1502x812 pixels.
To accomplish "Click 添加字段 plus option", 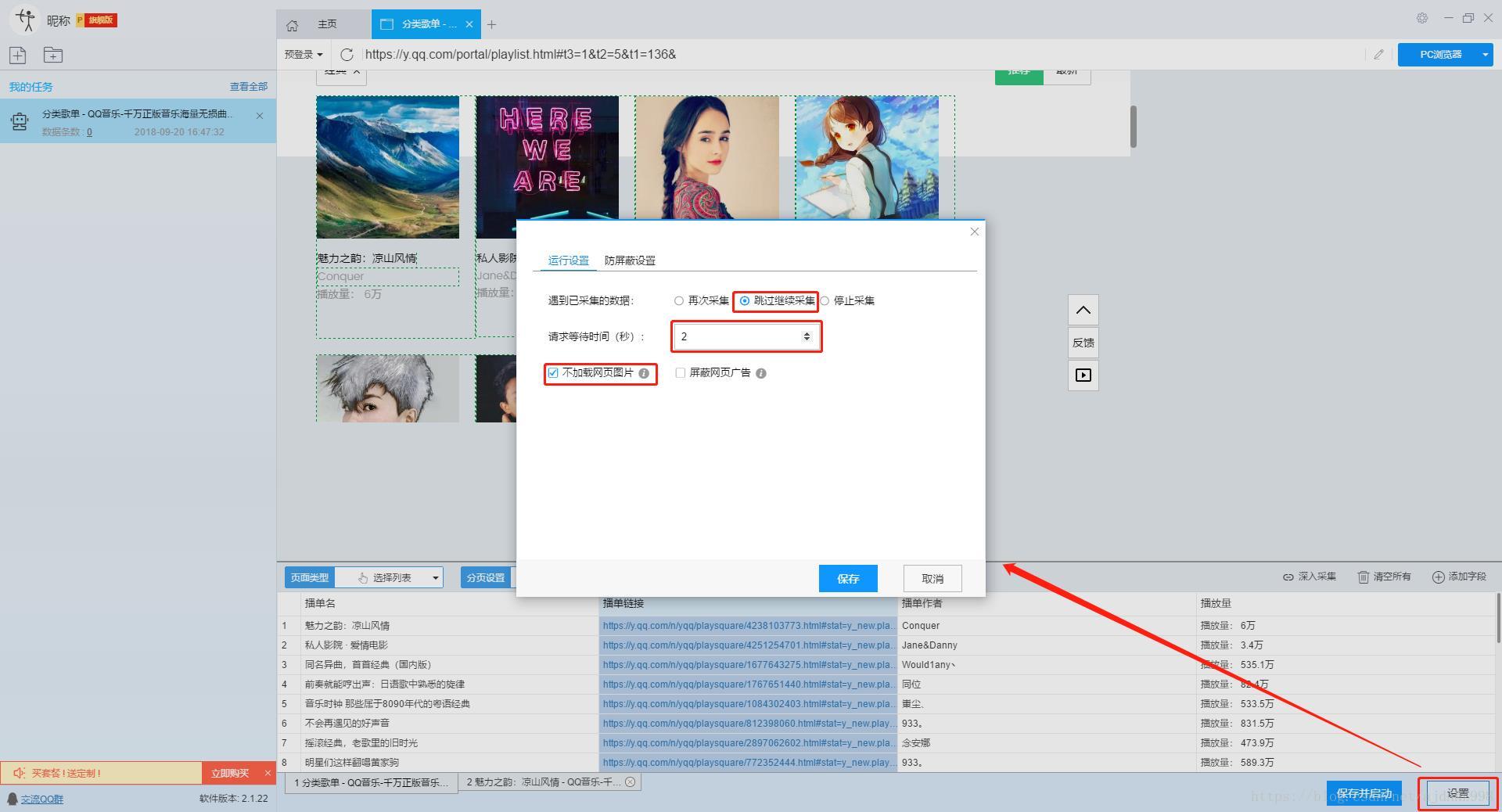I will coord(1459,577).
